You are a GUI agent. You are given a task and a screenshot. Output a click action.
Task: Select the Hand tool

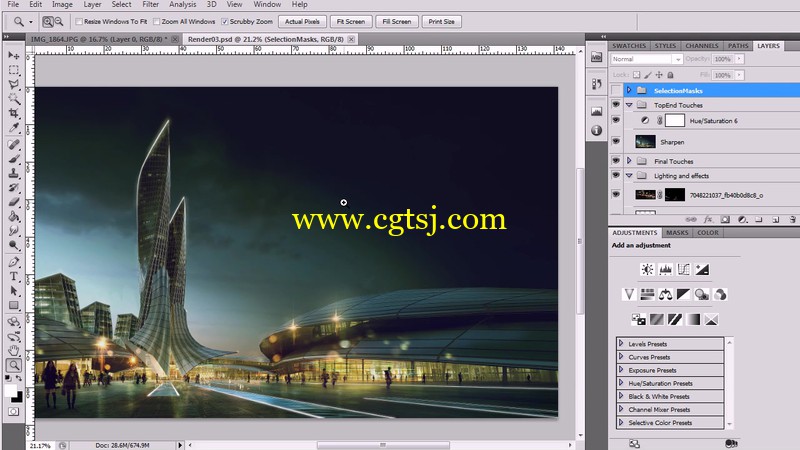[14, 351]
